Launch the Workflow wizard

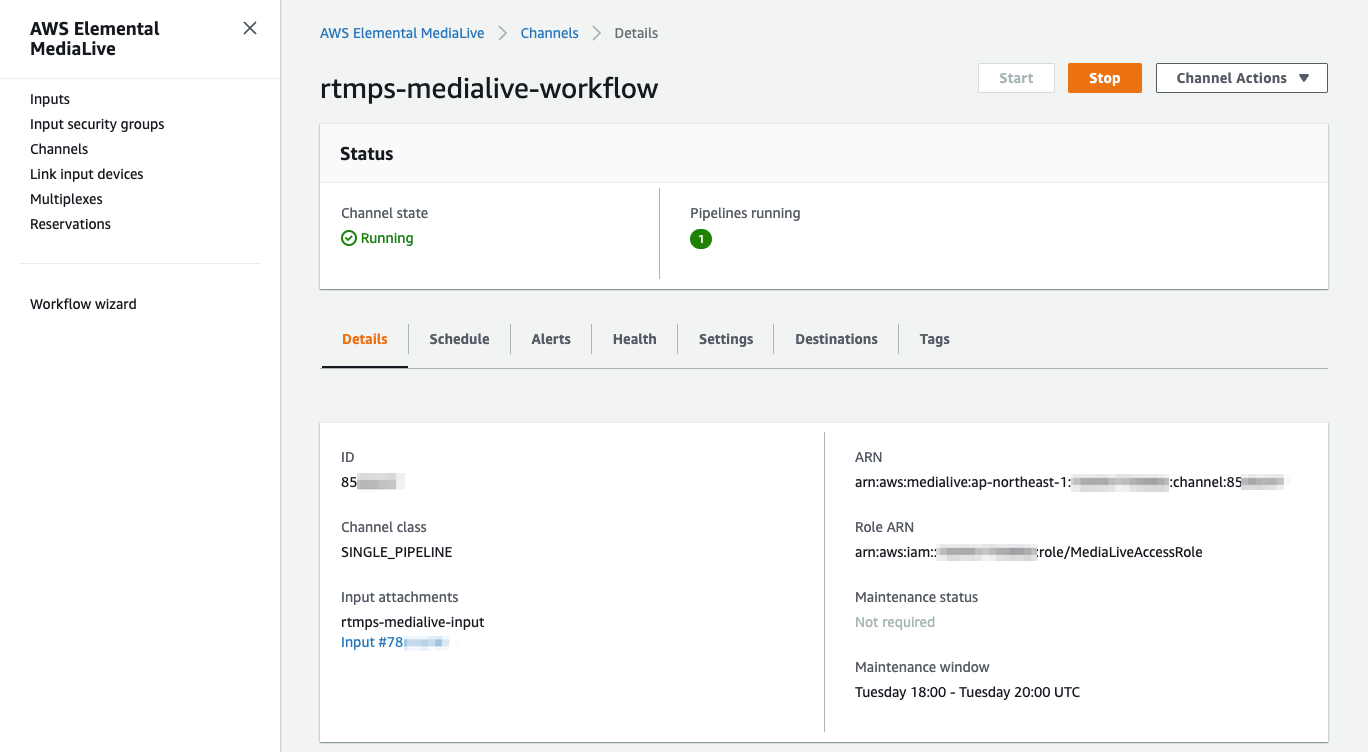[x=83, y=304]
